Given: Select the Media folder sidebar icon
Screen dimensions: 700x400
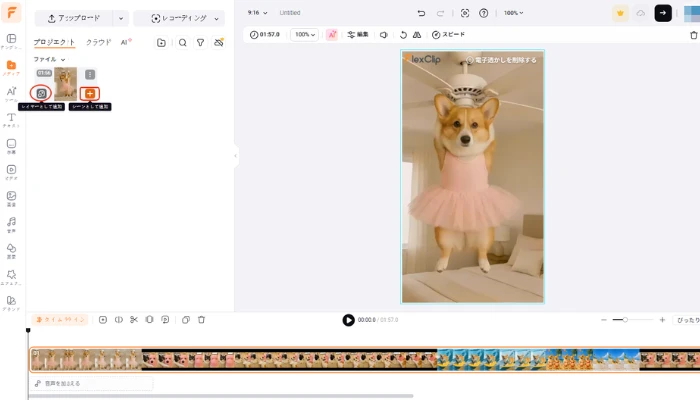Looking at the screenshot, I should pyautogui.click(x=11, y=67).
